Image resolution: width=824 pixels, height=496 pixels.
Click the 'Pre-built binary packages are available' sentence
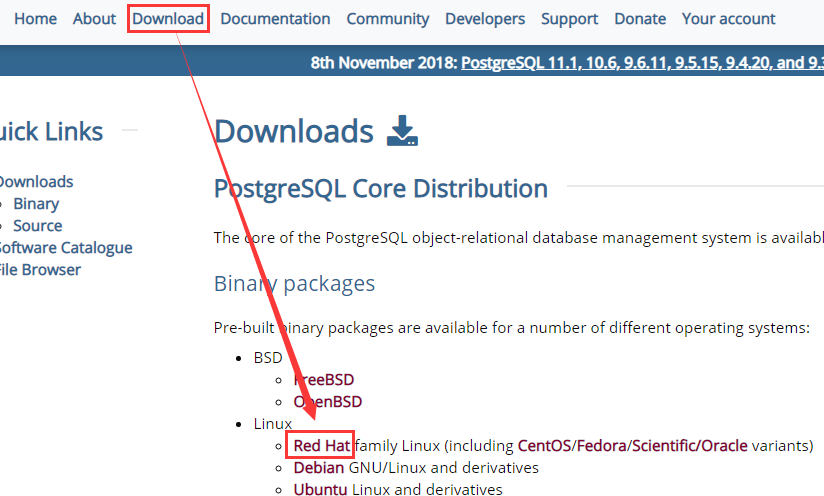512,328
